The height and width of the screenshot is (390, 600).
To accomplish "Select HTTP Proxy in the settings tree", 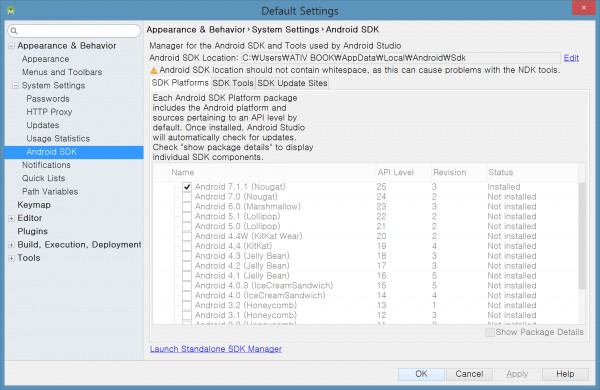I will click(49, 112).
